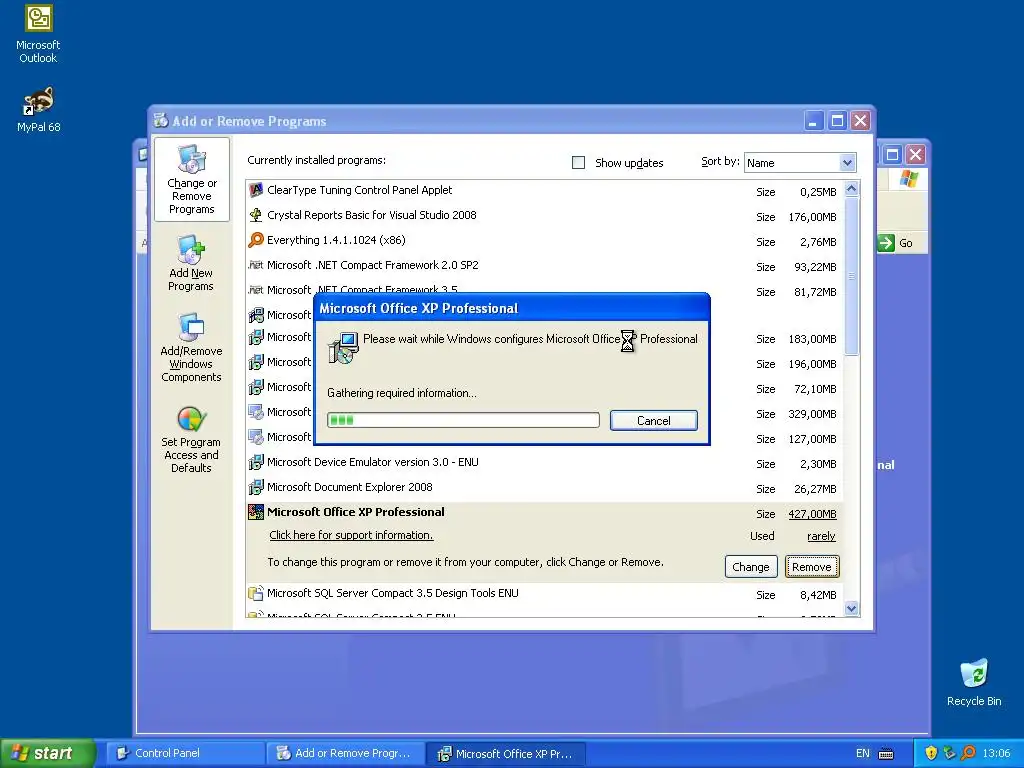1024x768 pixels.
Task: Click Crystal Reports Basic program icon
Action: coord(256,215)
